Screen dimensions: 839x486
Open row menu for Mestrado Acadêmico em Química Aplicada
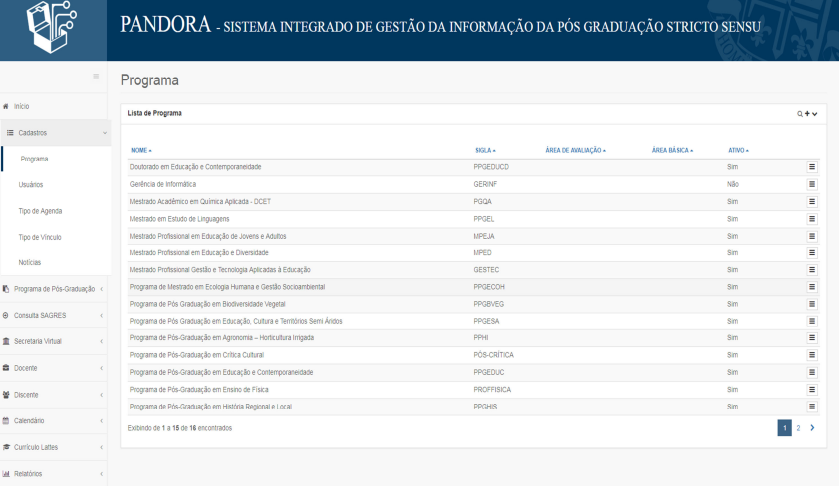812,202
